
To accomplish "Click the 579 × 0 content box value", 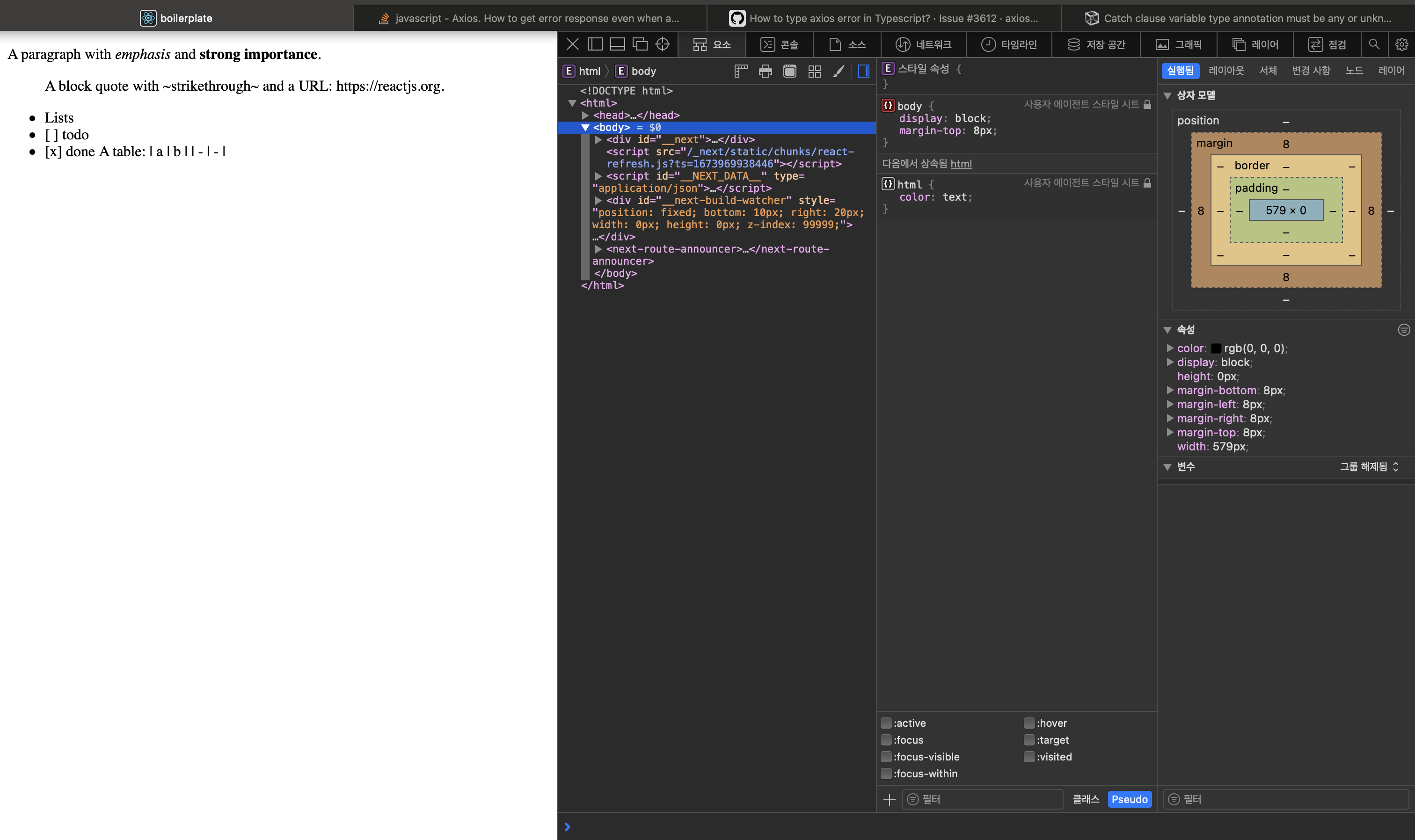I will pyautogui.click(x=1285, y=210).
